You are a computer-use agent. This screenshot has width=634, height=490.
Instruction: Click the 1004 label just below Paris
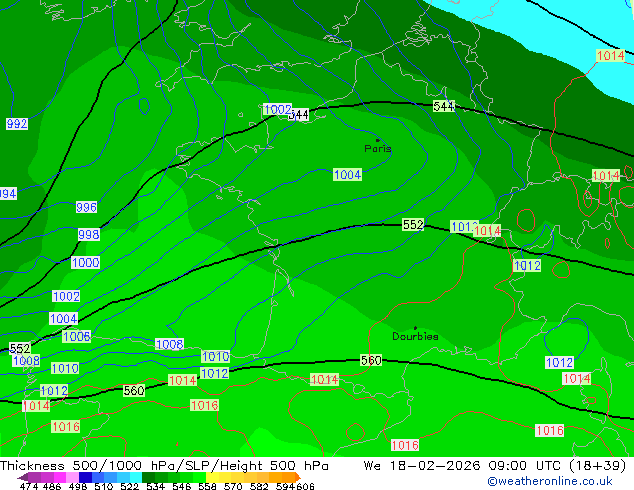point(347,175)
